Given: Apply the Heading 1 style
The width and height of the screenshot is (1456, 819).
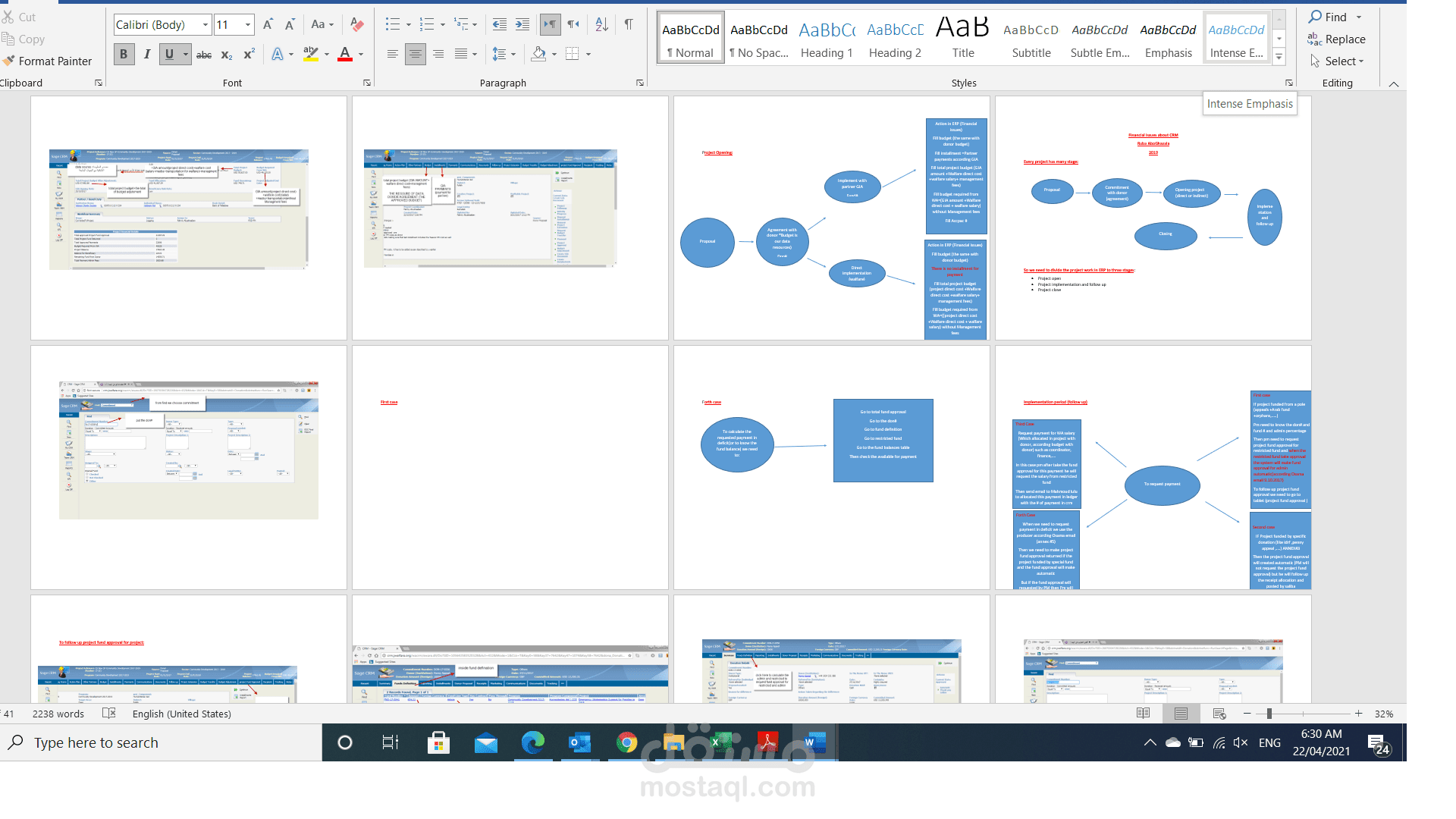Looking at the screenshot, I should pos(827,37).
